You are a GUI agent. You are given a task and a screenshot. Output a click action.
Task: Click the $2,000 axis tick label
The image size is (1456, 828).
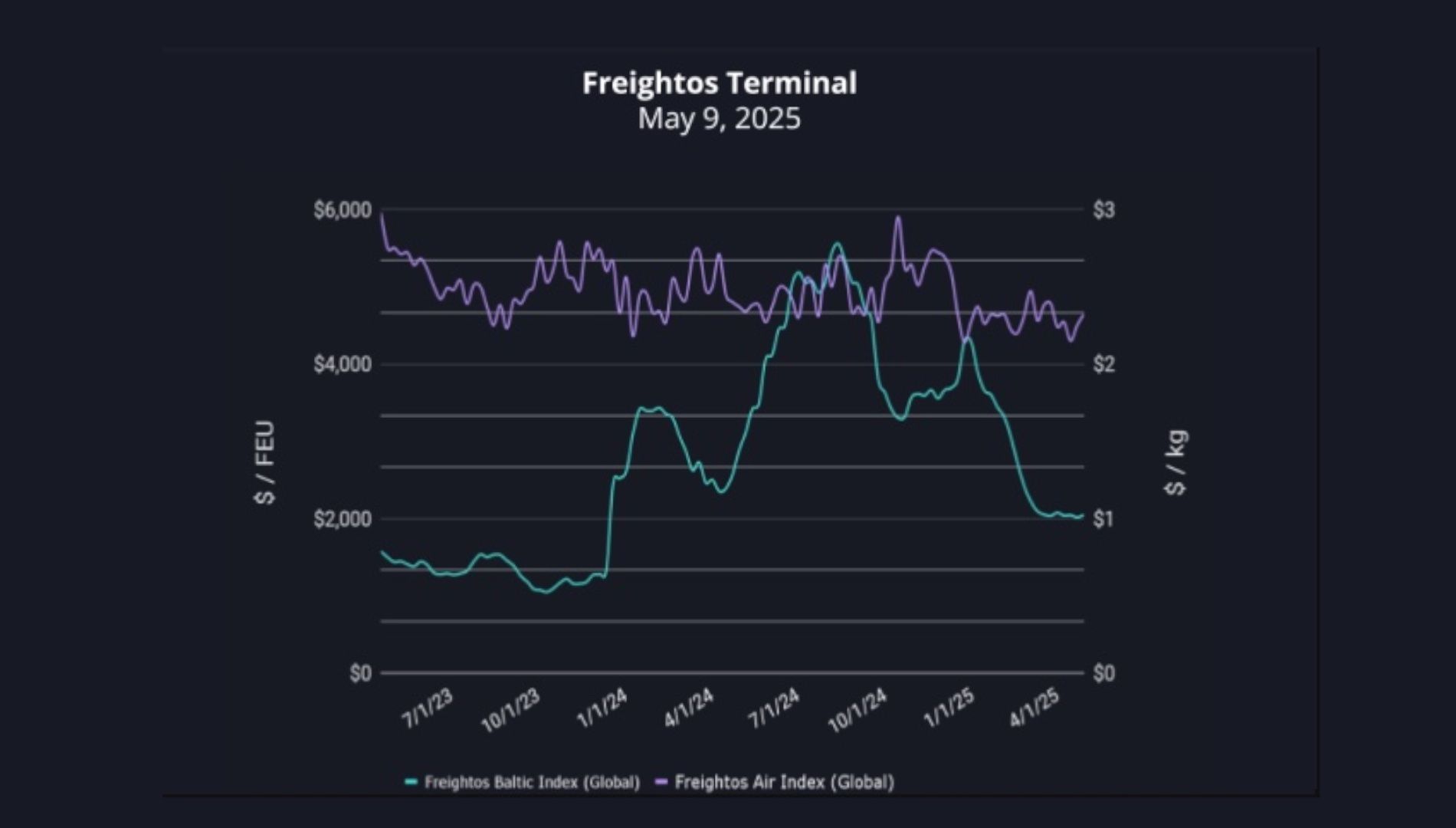[x=342, y=519]
